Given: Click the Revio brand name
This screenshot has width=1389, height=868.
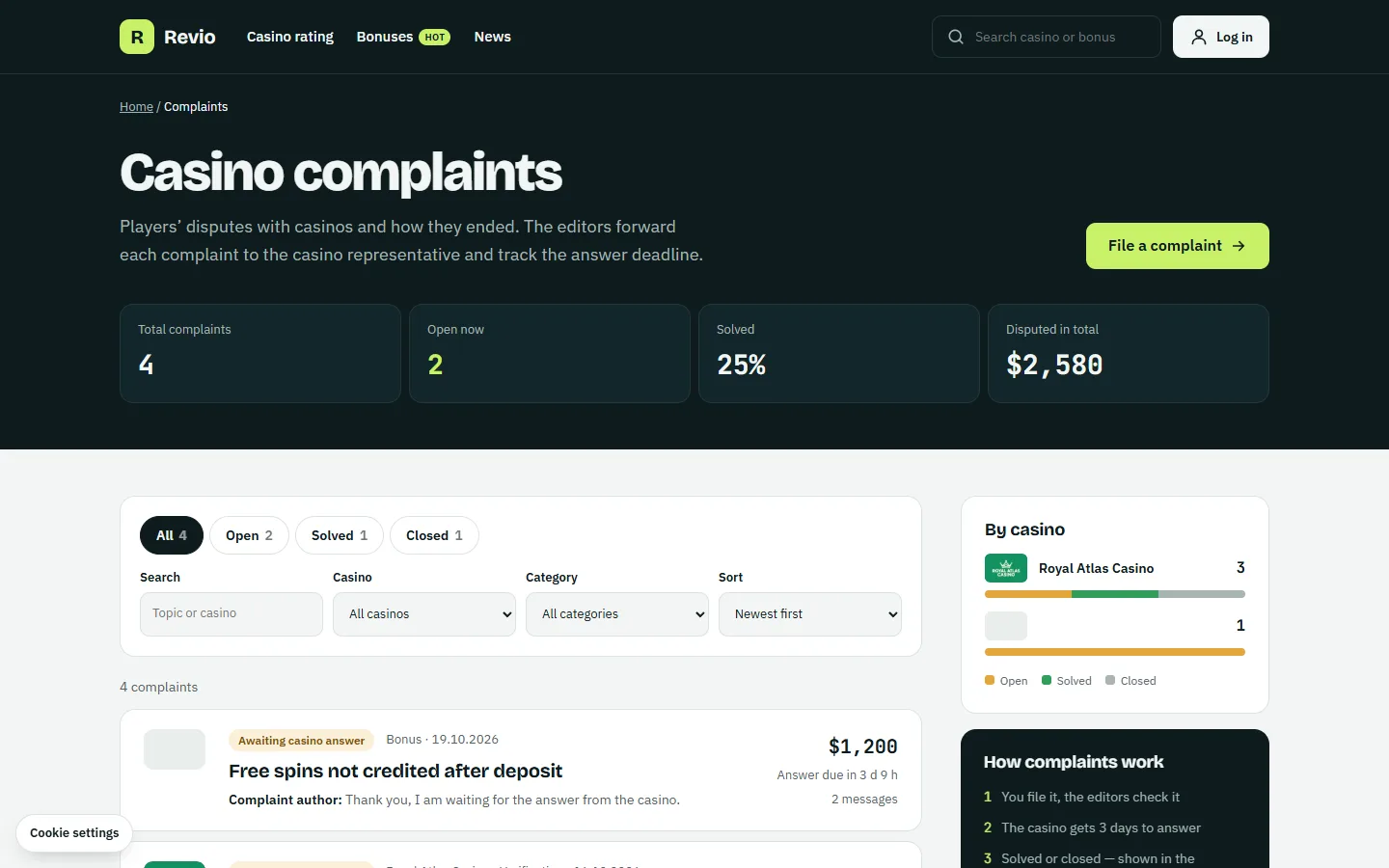Looking at the screenshot, I should tap(190, 37).
